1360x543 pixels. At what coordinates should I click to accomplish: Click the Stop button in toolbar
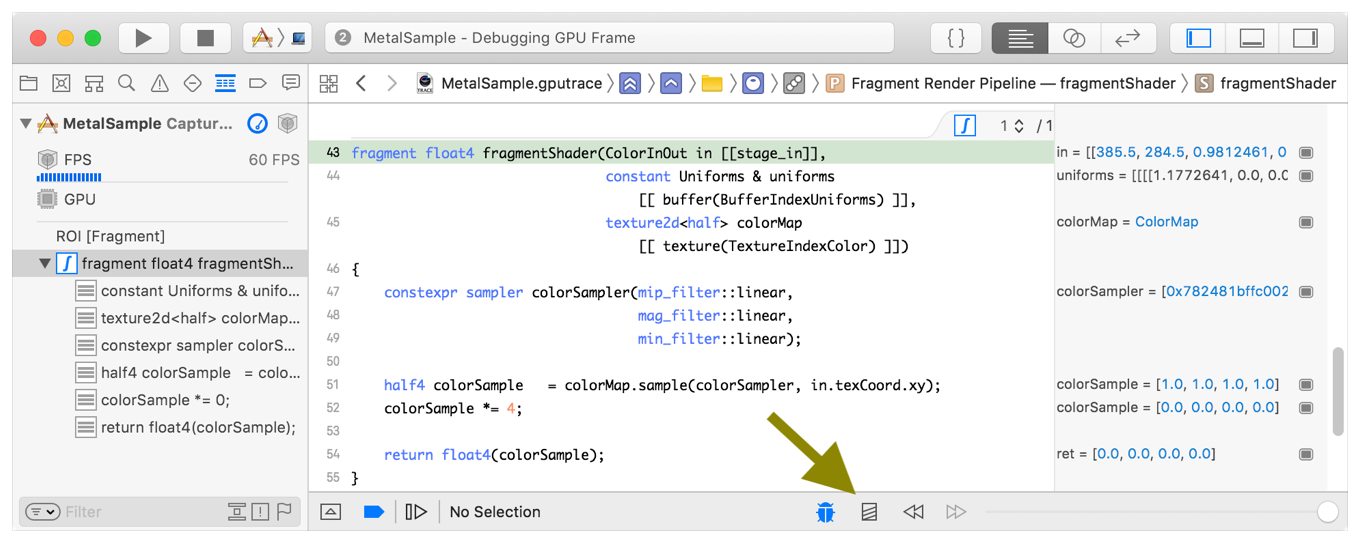coord(206,38)
